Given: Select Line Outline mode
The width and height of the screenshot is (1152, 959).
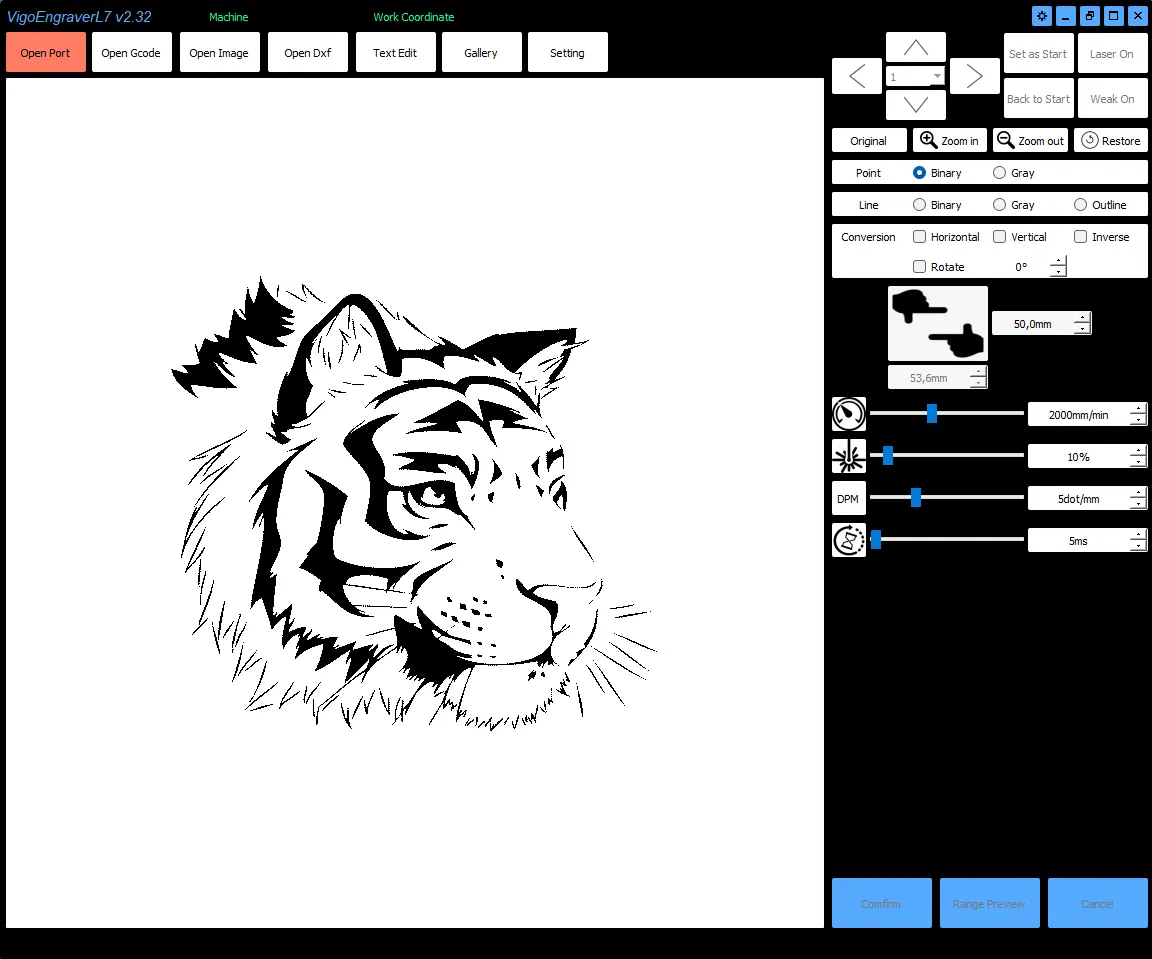Looking at the screenshot, I should coord(1080,205).
